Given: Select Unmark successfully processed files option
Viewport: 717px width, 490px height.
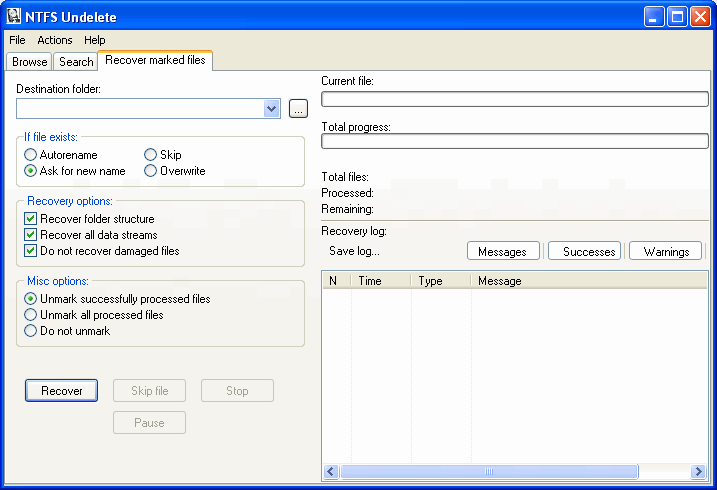Looking at the screenshot, I should point(117,299).
